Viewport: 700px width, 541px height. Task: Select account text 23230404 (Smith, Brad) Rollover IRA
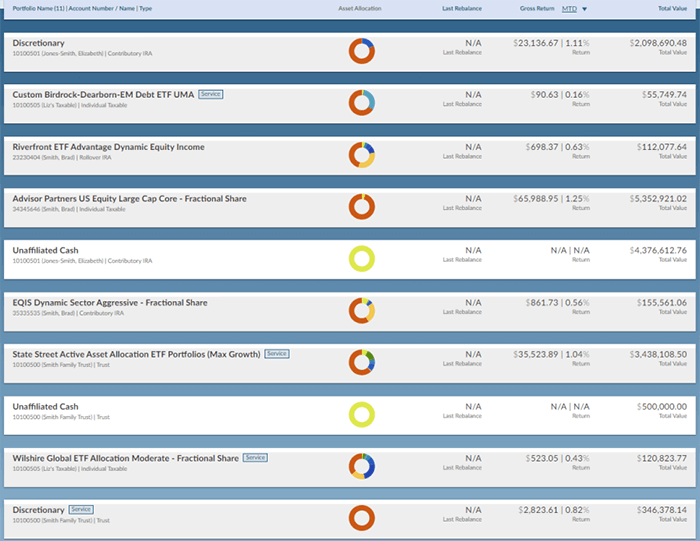62,158
